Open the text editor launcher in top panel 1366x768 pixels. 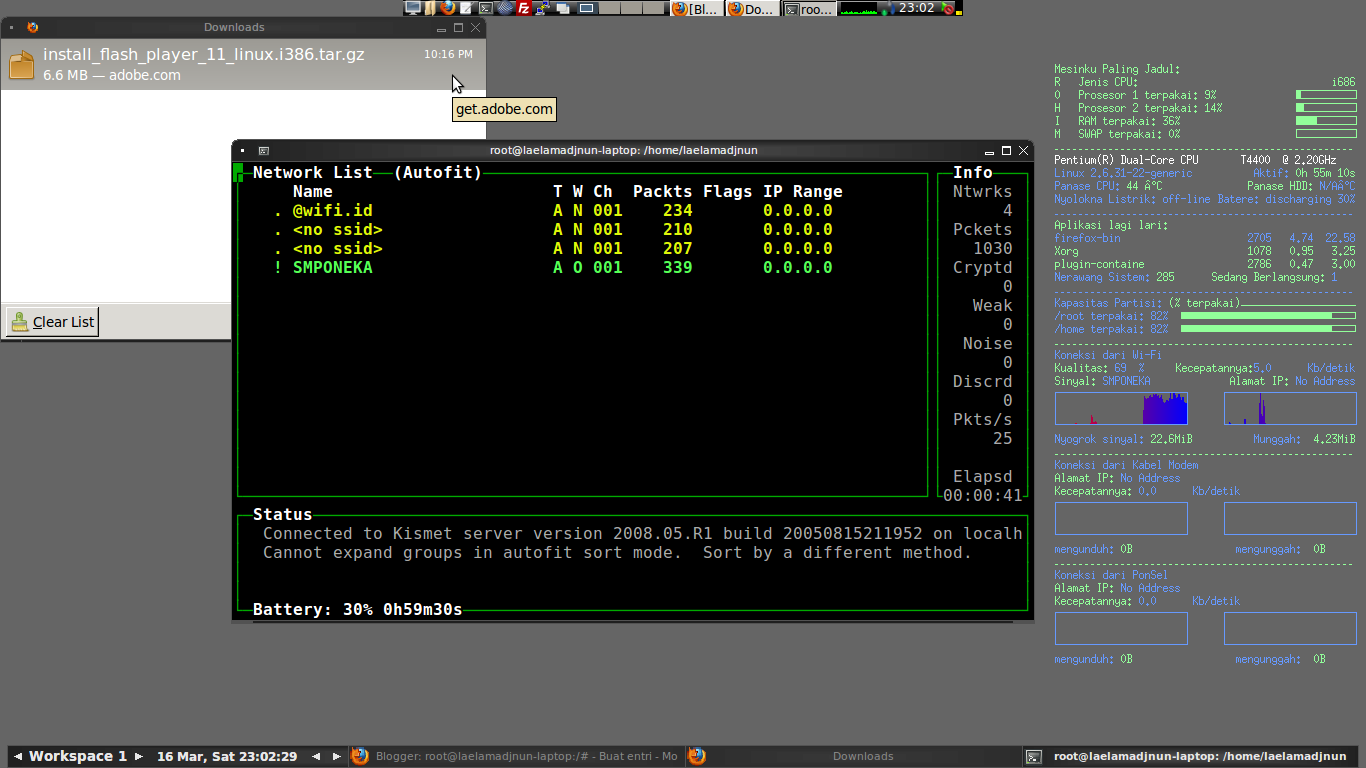click(x=466, y=8)
